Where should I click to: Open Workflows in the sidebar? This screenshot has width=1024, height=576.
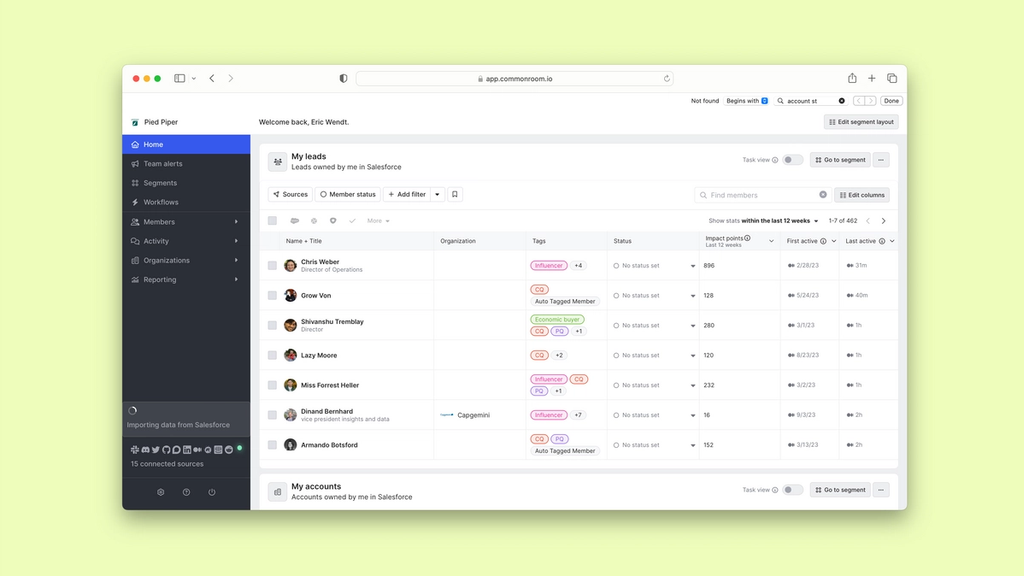[186, 202]
